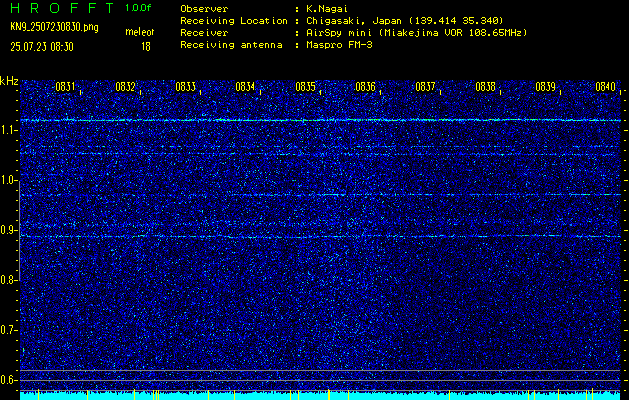This screenshot has width=629, height=400.
Task: Select antenna name Maspro FM-3
Action: [x=339, y=45]
